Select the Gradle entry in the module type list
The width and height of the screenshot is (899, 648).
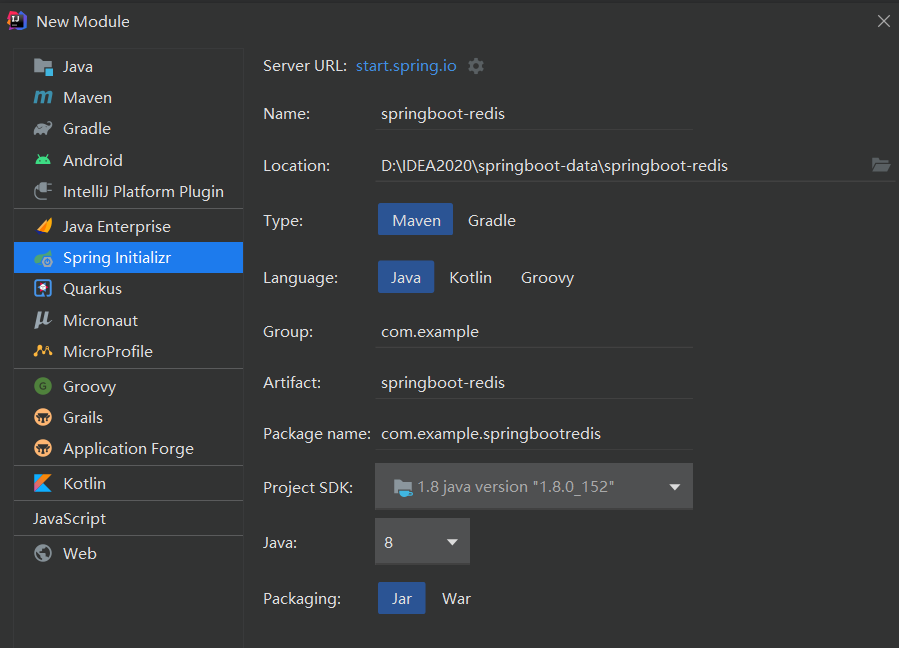click(128, 128)
